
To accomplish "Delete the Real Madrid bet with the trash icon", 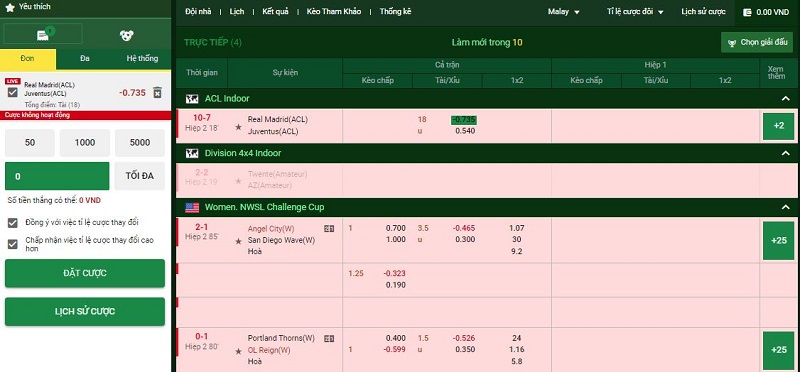I will 158,92.
